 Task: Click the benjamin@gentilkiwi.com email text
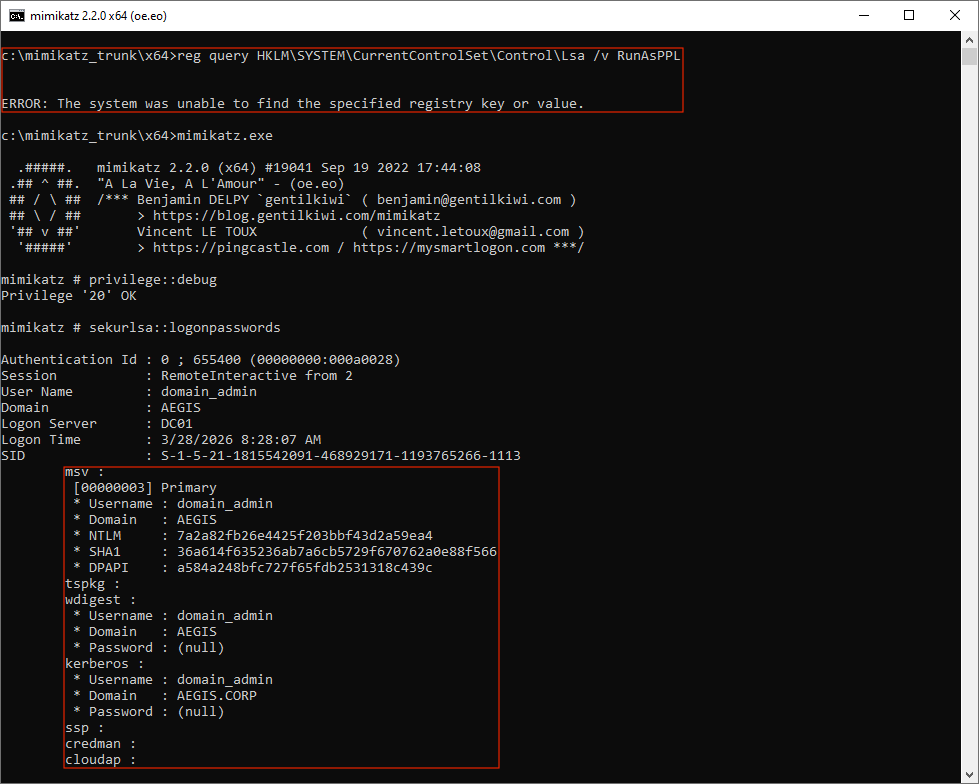[469, 200]
